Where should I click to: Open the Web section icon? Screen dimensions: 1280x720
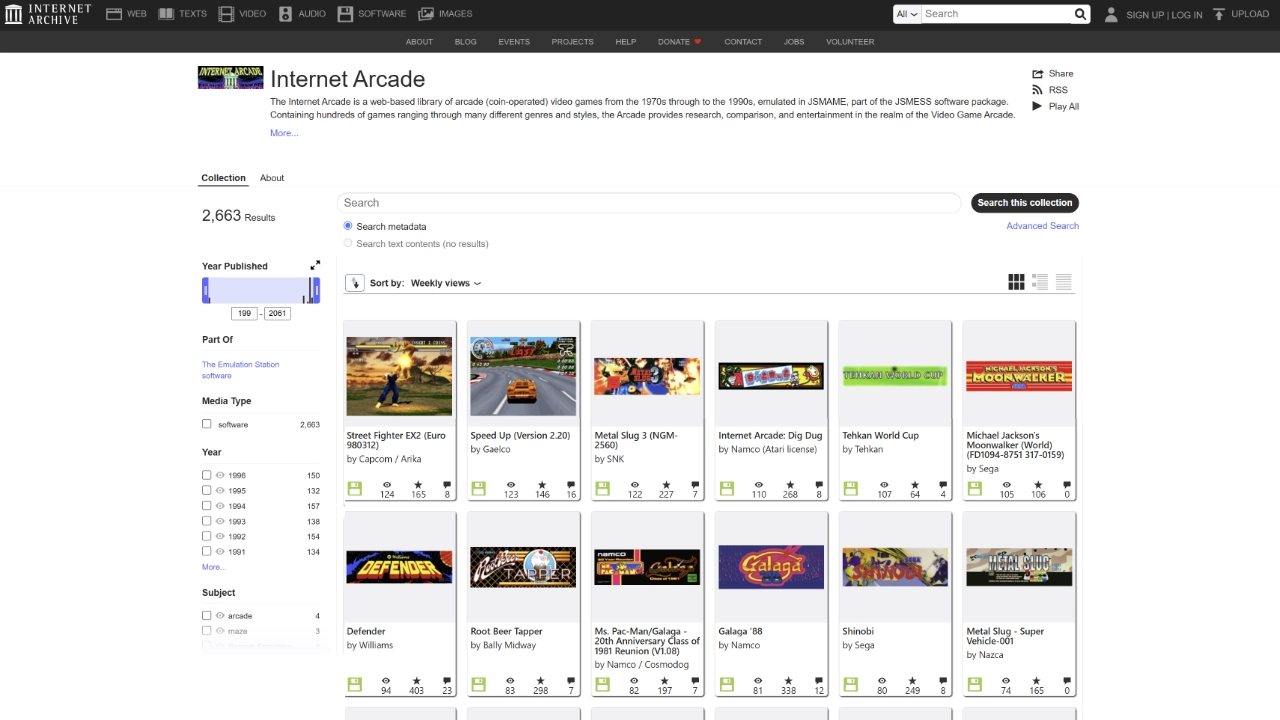coord(114,14)
